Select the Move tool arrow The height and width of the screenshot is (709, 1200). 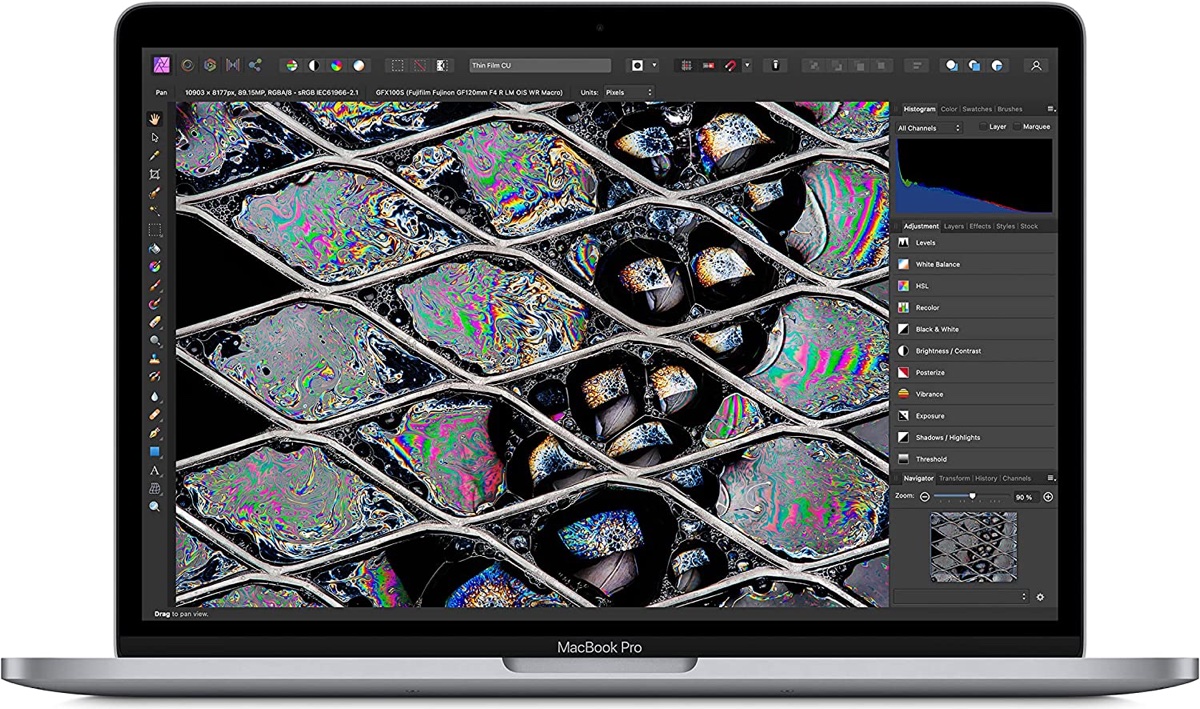click(155, 137)
